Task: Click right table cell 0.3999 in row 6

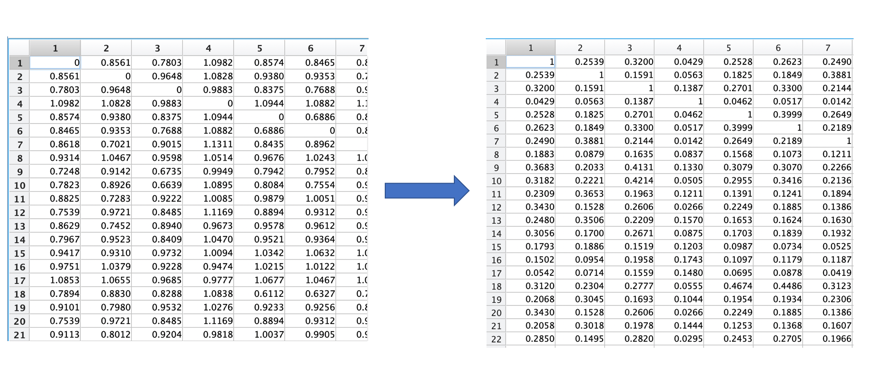Action: [728, 128]
